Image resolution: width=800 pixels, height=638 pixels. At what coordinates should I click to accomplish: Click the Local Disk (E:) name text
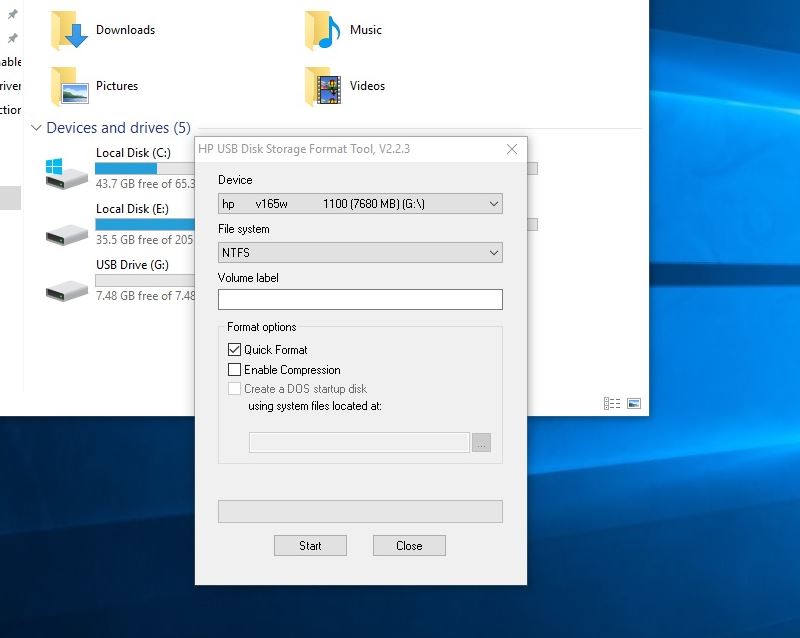(132, 209)
